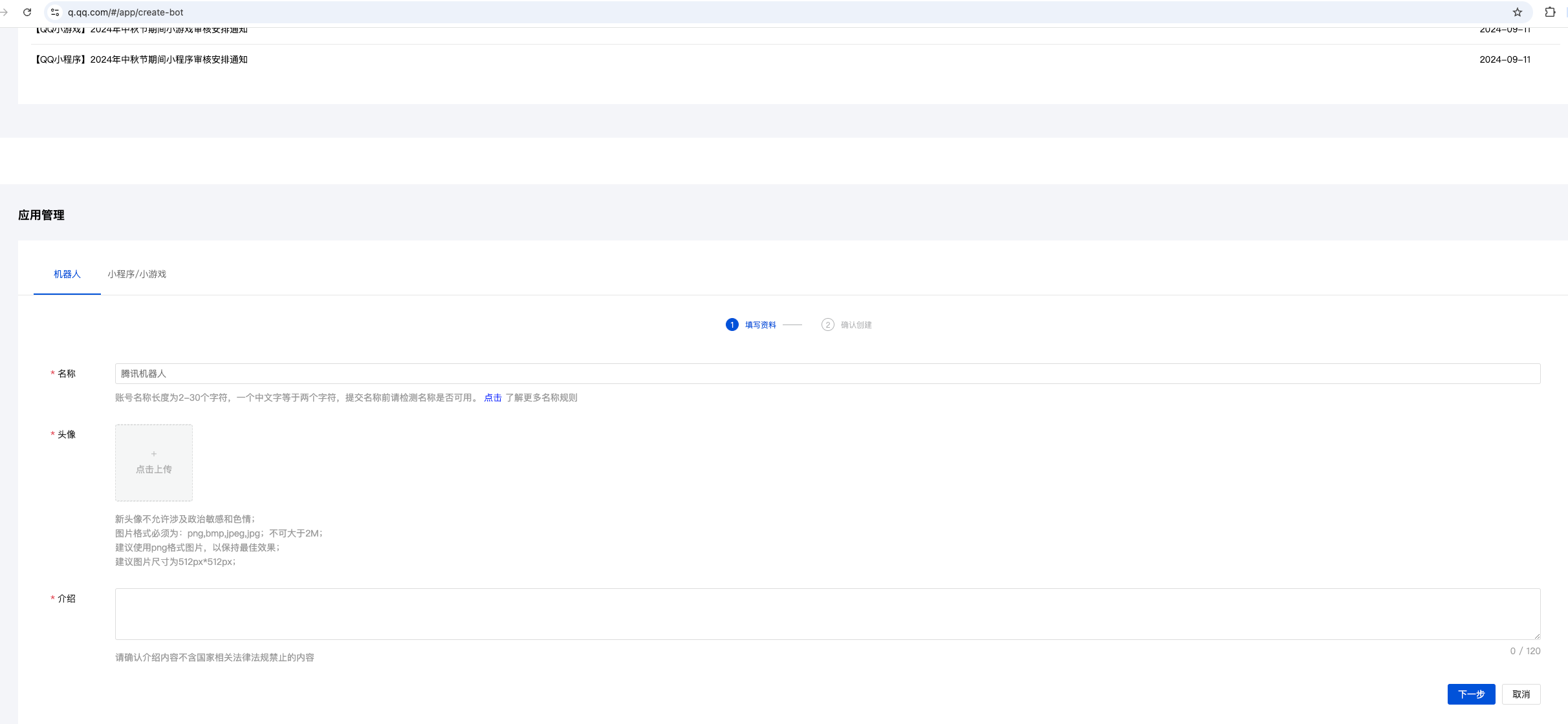
Task: Focus the 名称 input field
Action: 827,374
